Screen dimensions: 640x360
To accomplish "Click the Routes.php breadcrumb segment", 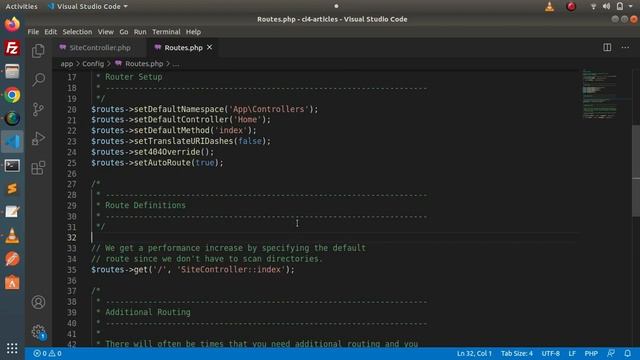I will point(139,64).
